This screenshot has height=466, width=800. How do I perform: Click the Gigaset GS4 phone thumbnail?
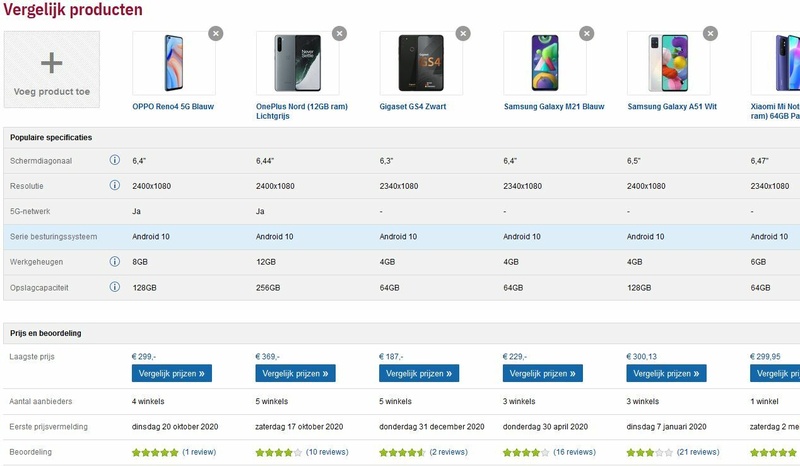pos(420,63)
